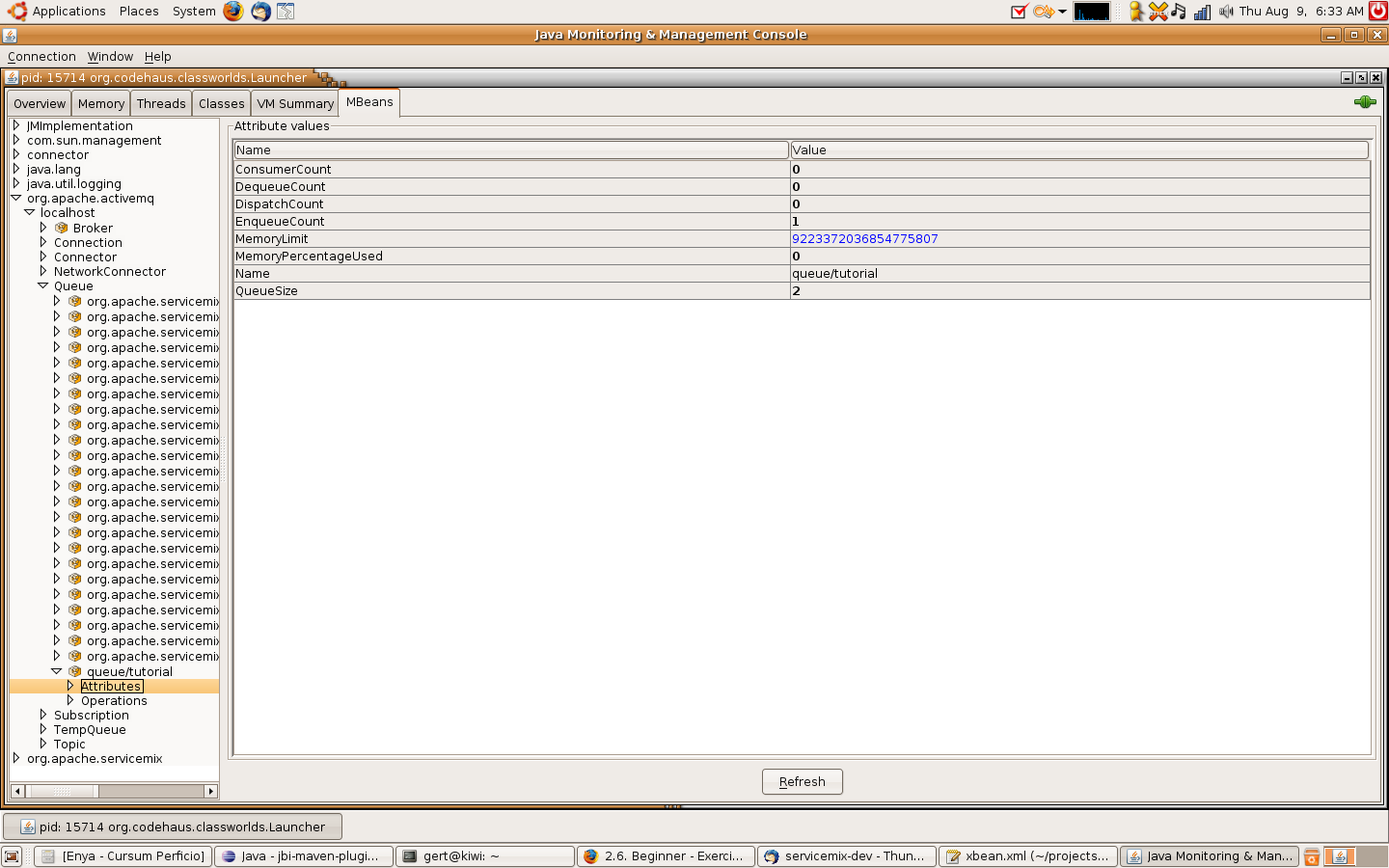1389x868 pixels.
Task: Open the network signal bars applet
Action: coord(1202,12)
